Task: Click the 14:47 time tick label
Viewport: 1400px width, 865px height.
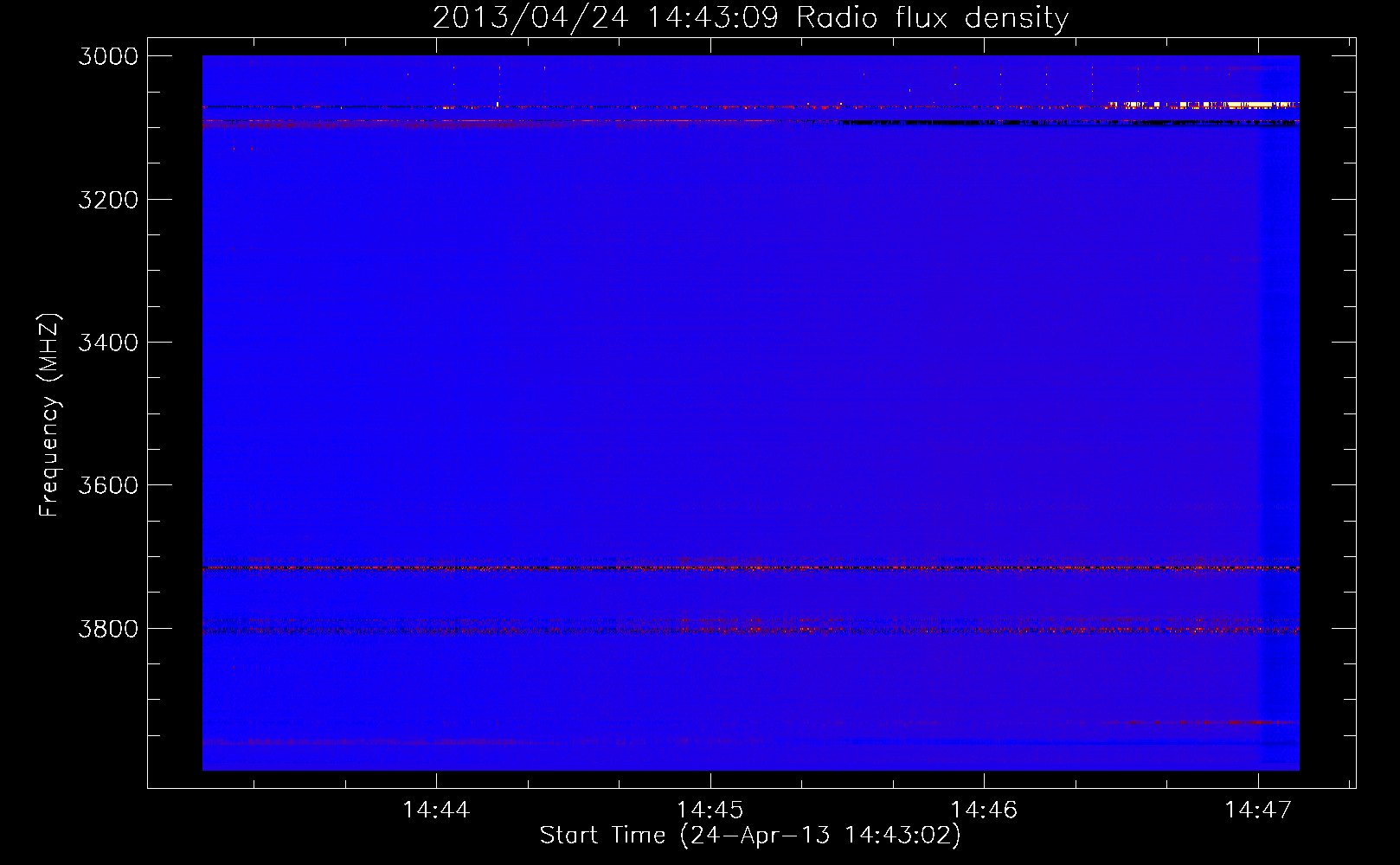Action: point(1257,810)
